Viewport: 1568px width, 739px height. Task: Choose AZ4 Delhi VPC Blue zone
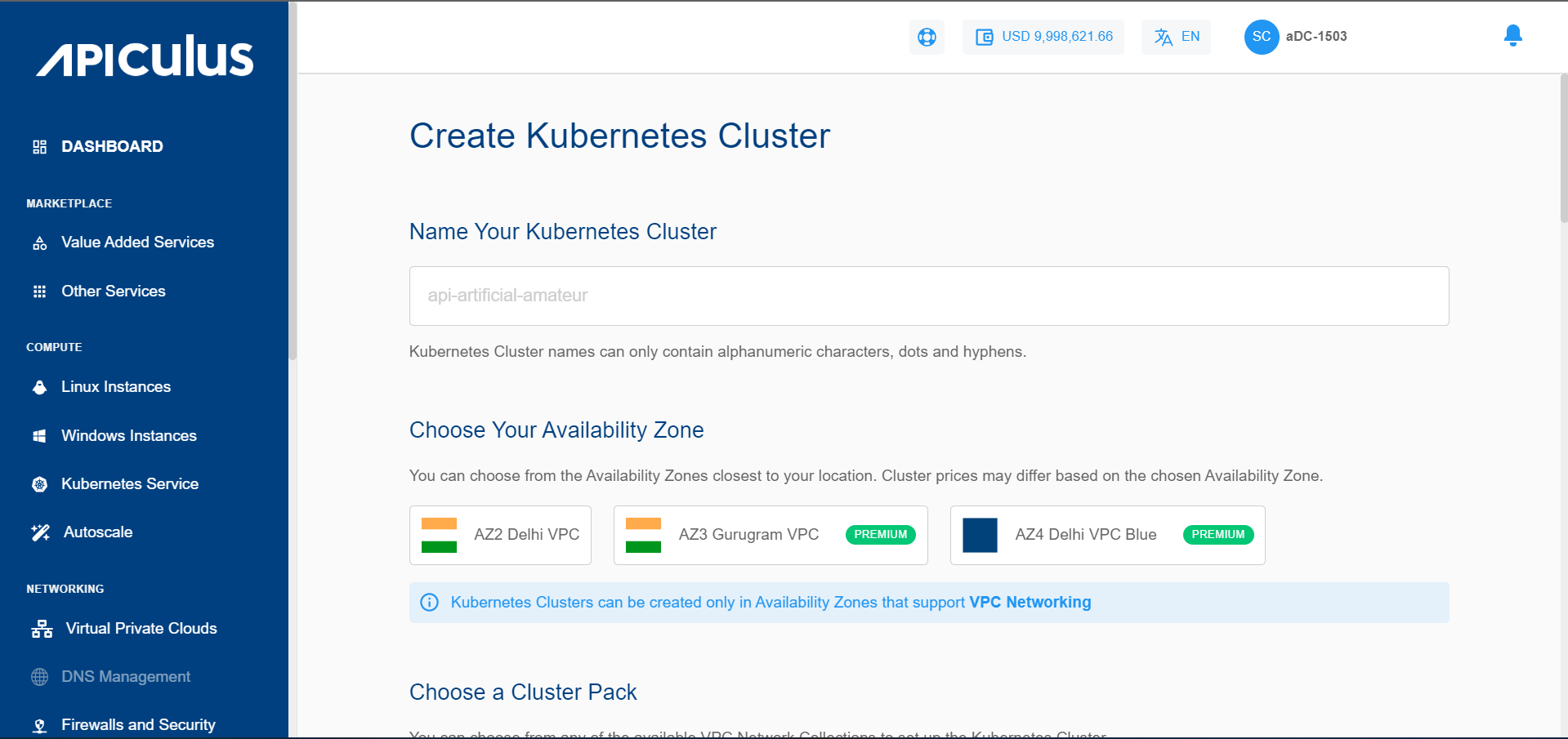click(1106, 535)
